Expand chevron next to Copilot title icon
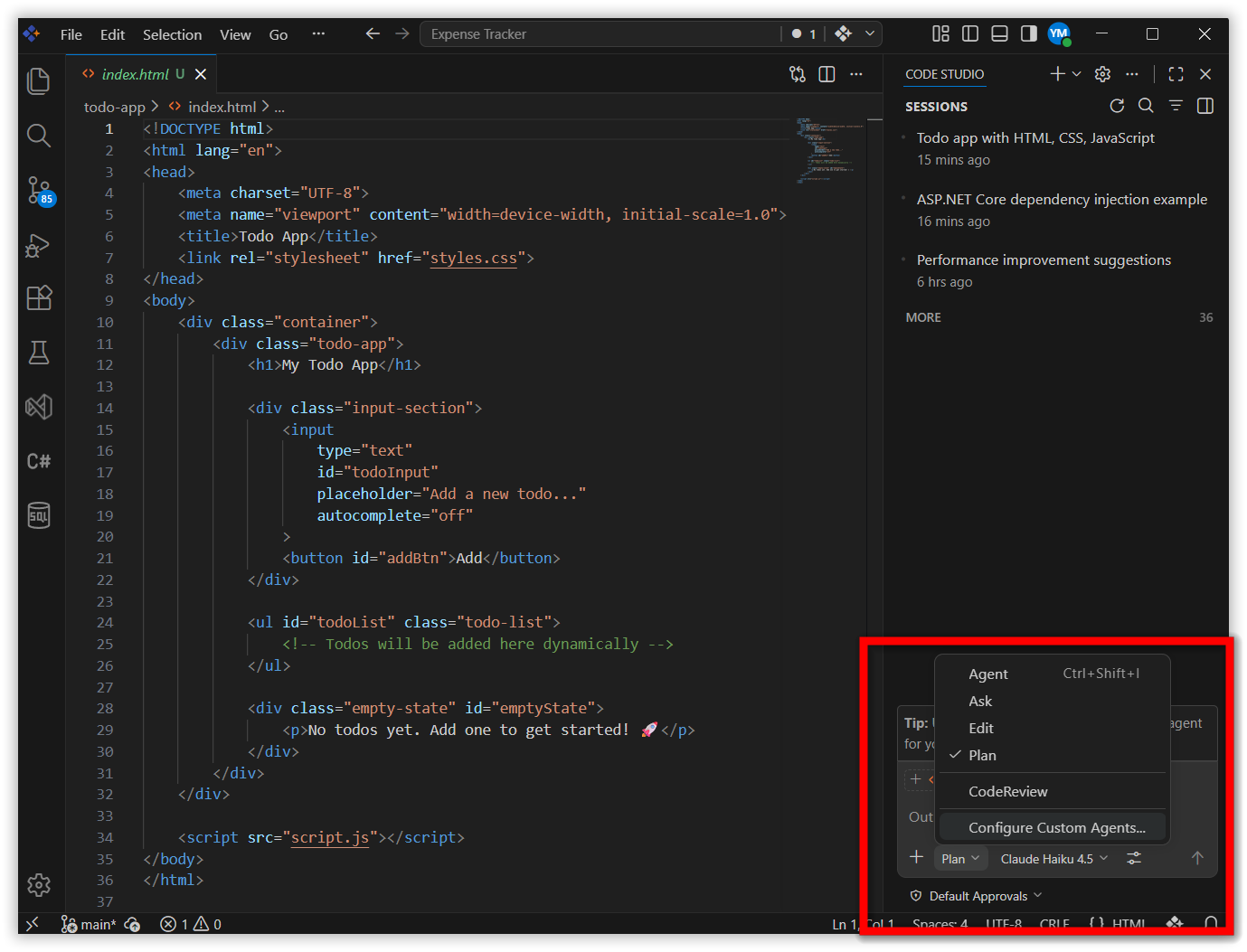The width and height of the screenshot is (1247, 952). (x=870, y=33)
